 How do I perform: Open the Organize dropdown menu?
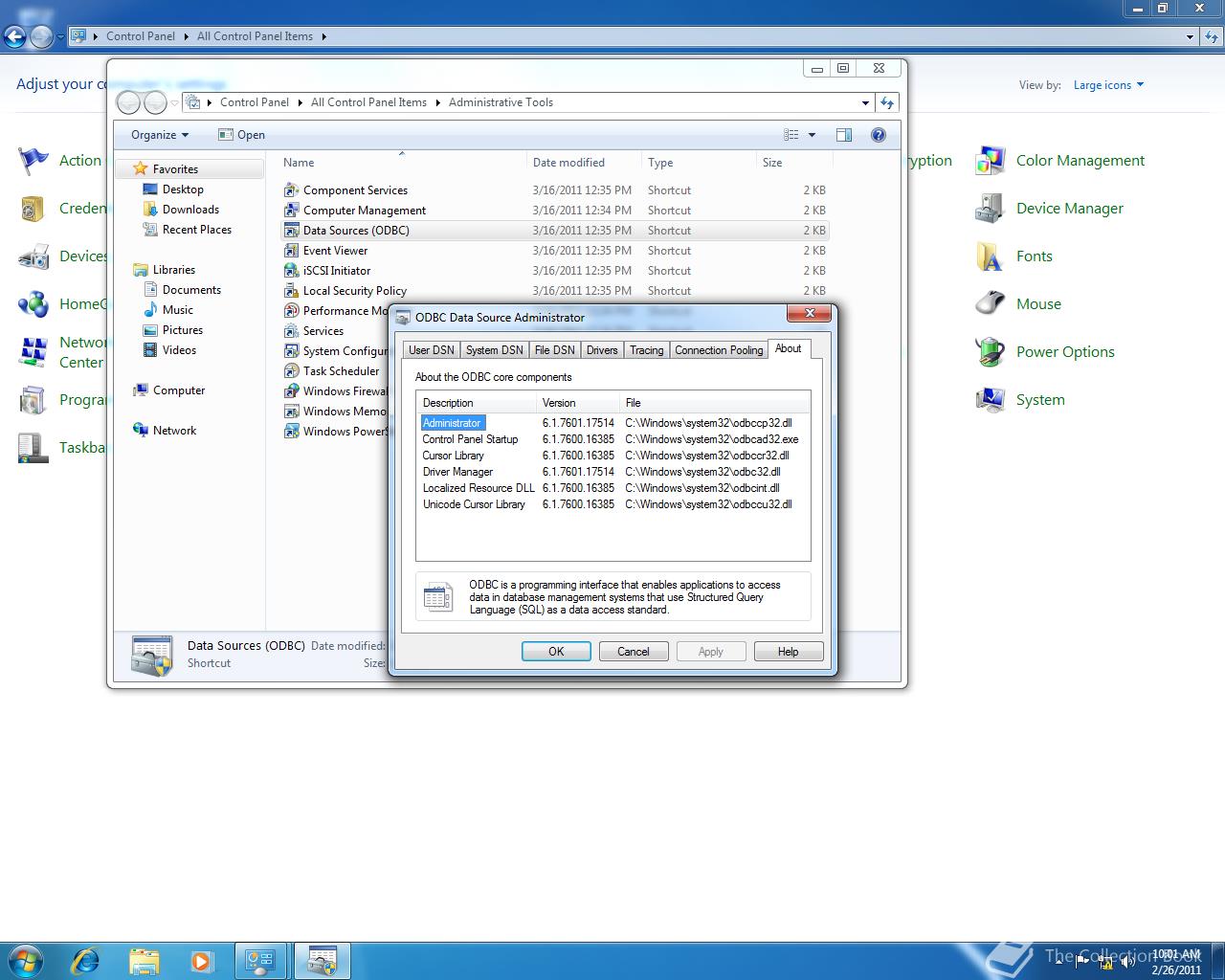coord(157,134)
